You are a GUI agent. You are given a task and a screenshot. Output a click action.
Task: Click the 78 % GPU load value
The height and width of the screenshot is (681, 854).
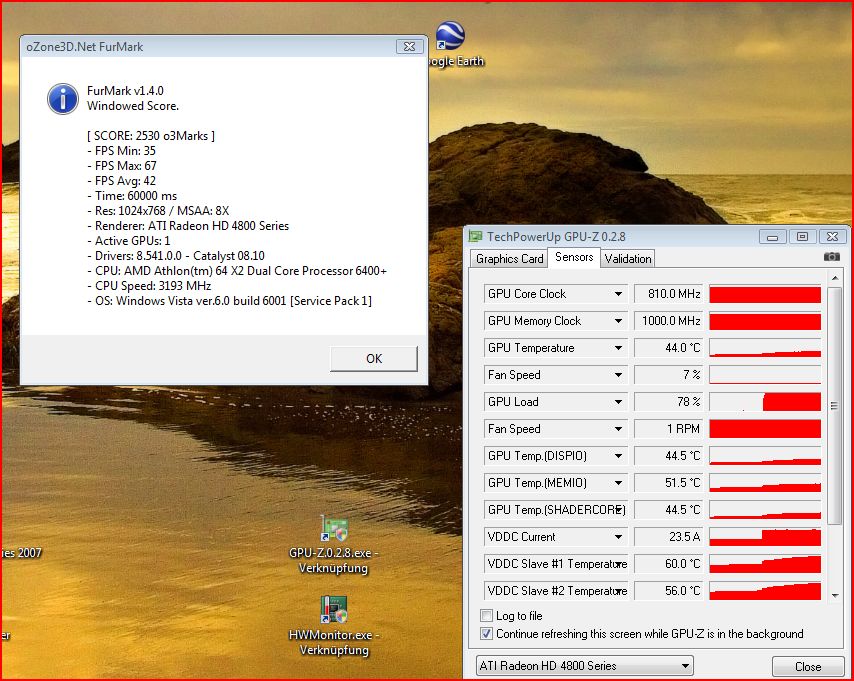click(669, 402)
